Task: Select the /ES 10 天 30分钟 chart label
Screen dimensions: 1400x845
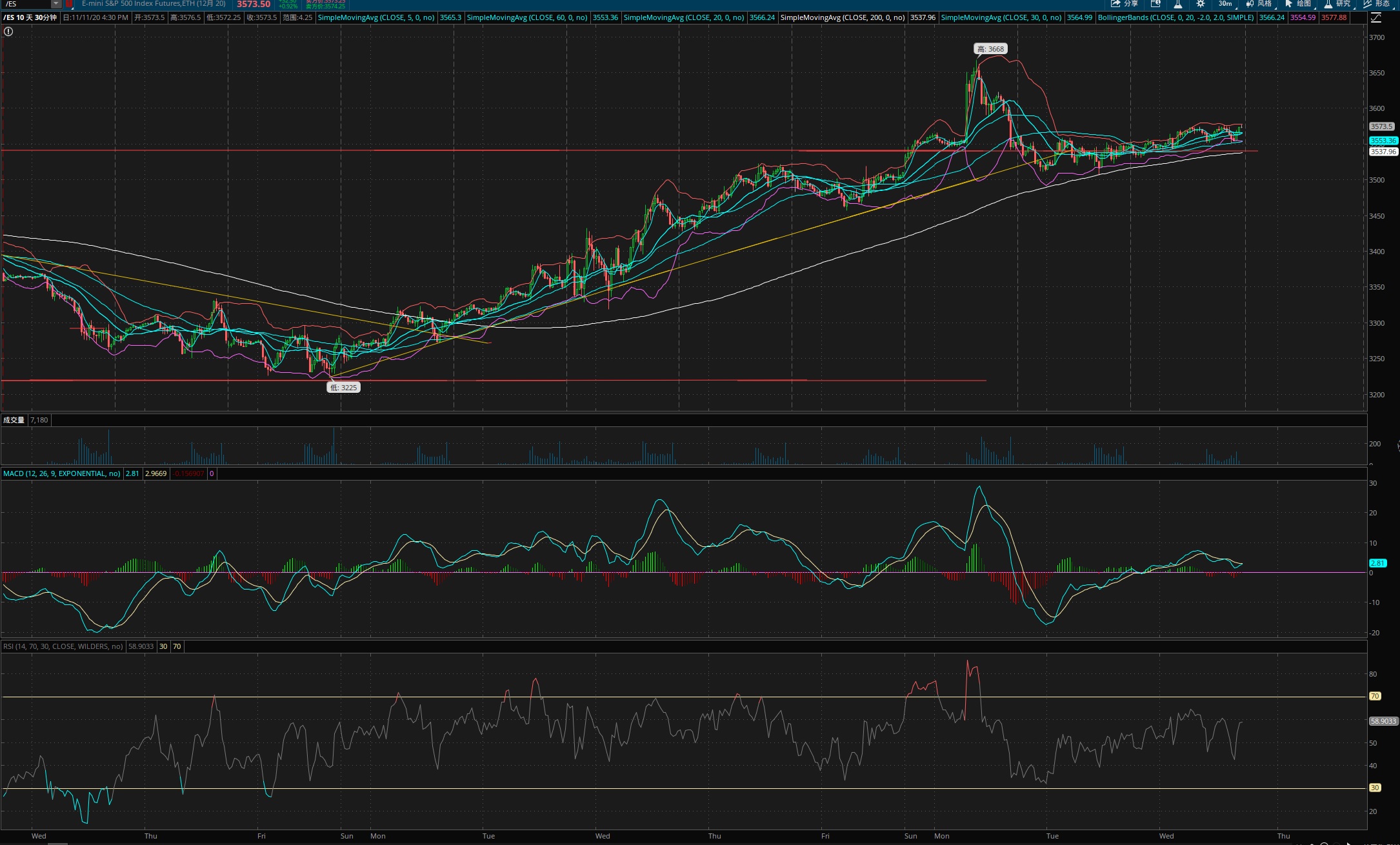Action: [x=30, y=17]
